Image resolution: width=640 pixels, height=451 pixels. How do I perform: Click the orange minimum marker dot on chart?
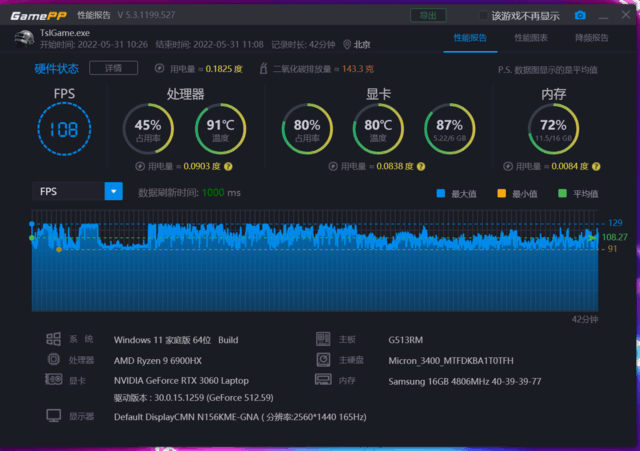(59, 249)
